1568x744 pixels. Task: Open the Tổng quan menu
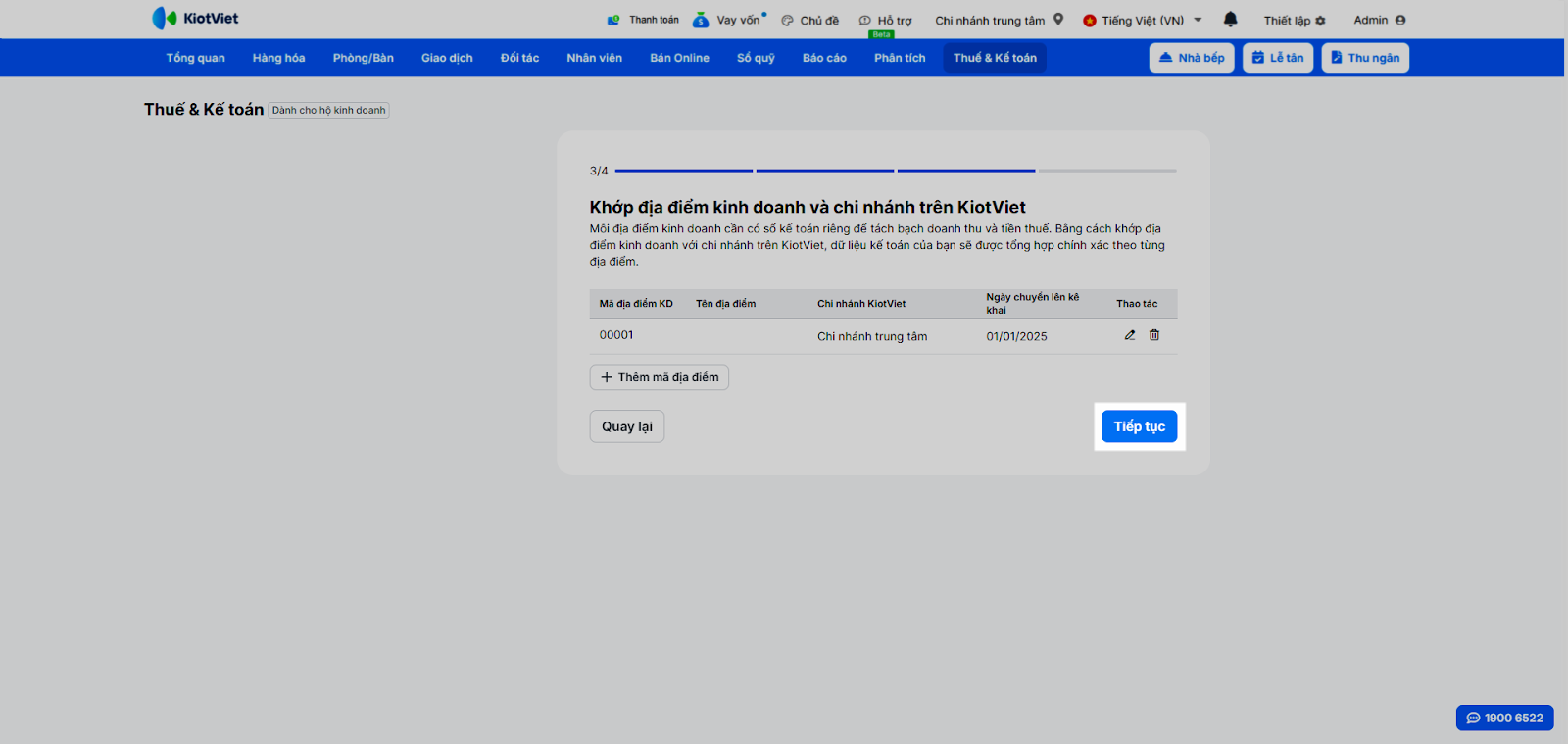[x=195, y=58]
